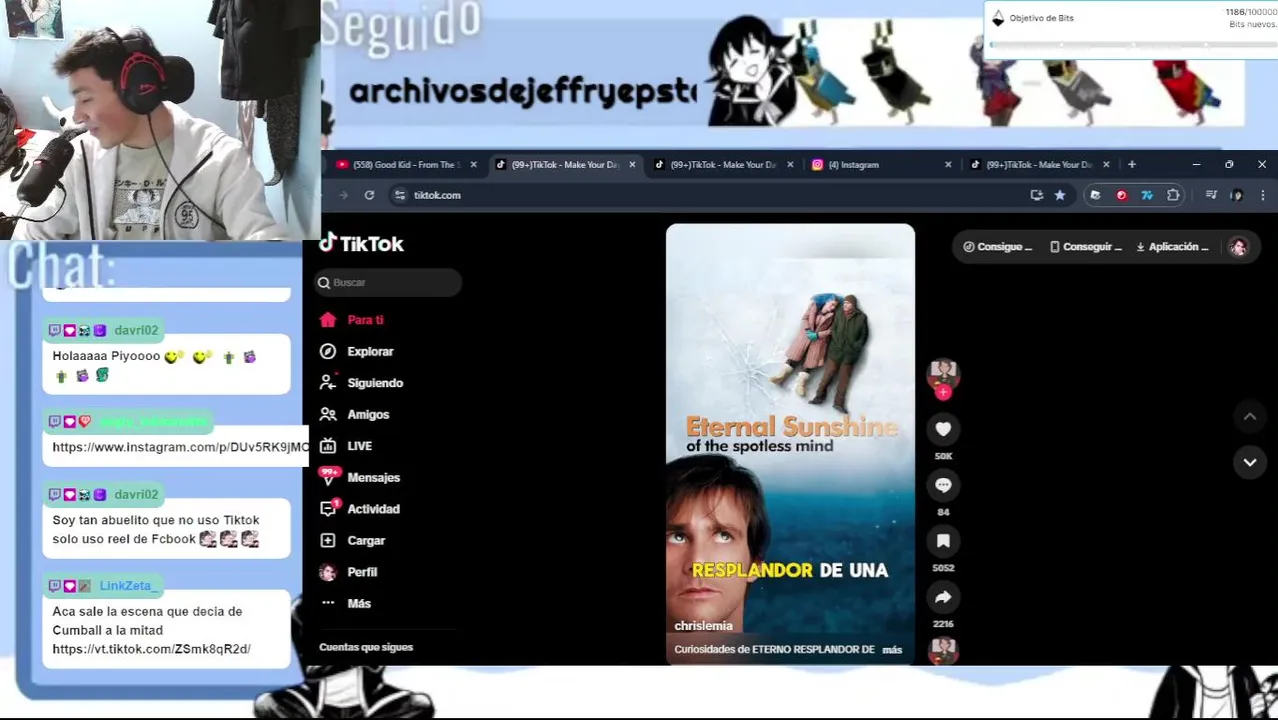Click the forward navigation arrow
This screenshot has width=1278, height=720.
[x=343, y=195]
